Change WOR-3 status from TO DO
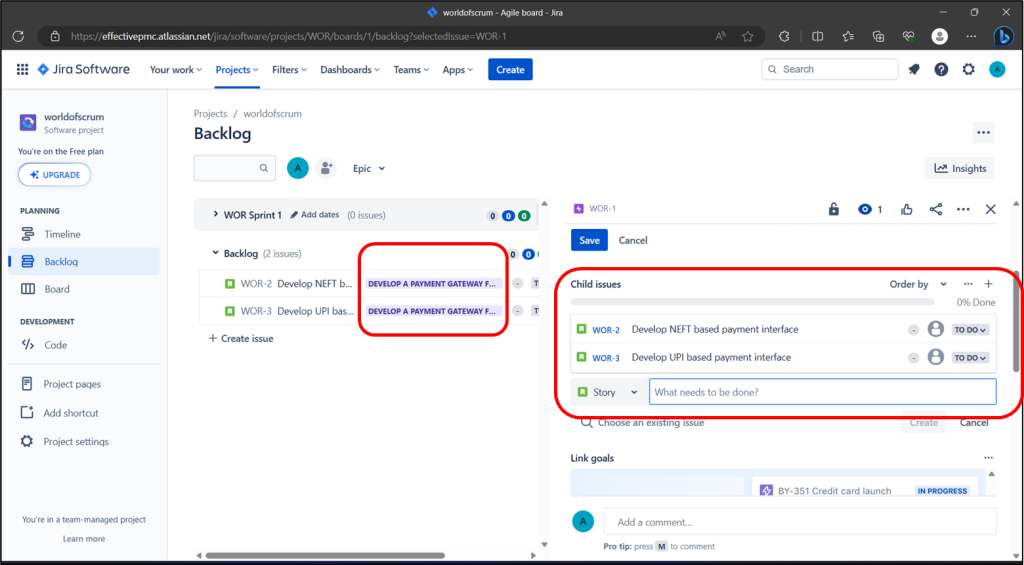Image resolution: width=1024 pixels, height=565 pixels. tap(970, 358)
